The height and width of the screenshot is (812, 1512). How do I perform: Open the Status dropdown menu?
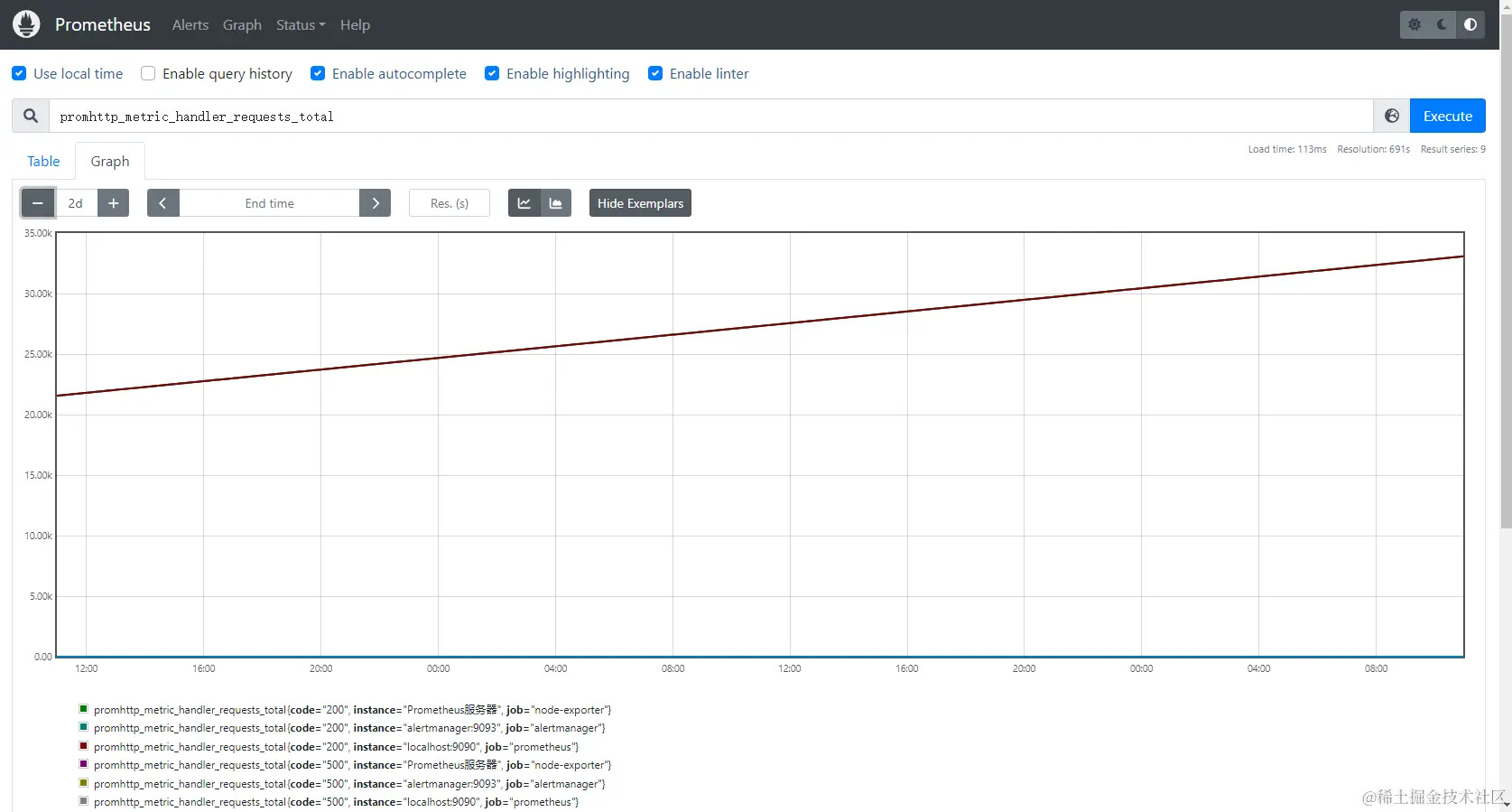[301, 24]
